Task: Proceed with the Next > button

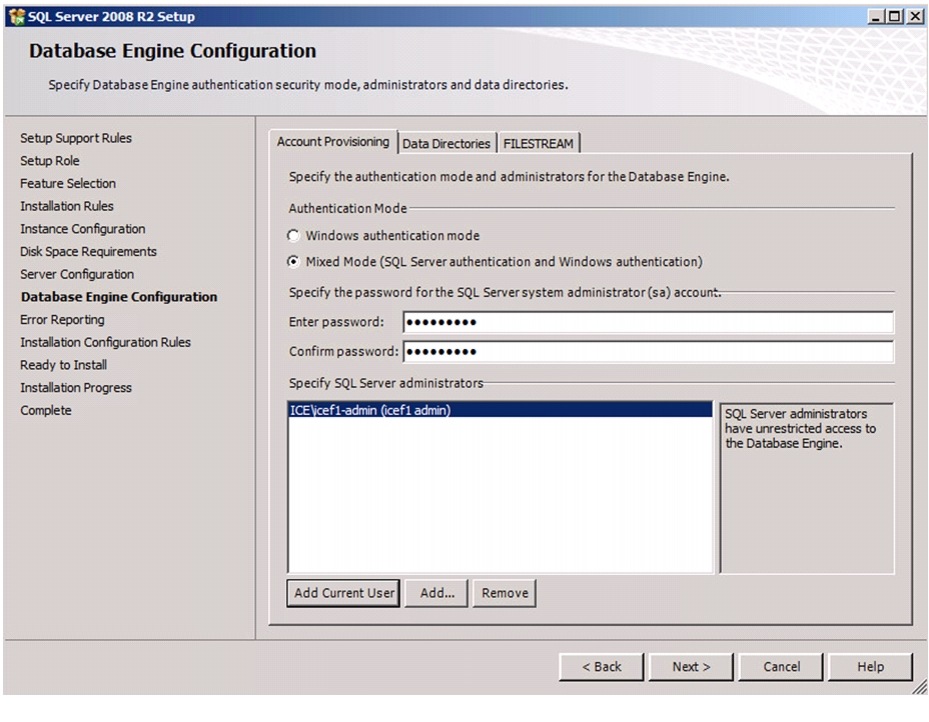Action: tap(691, 667)
